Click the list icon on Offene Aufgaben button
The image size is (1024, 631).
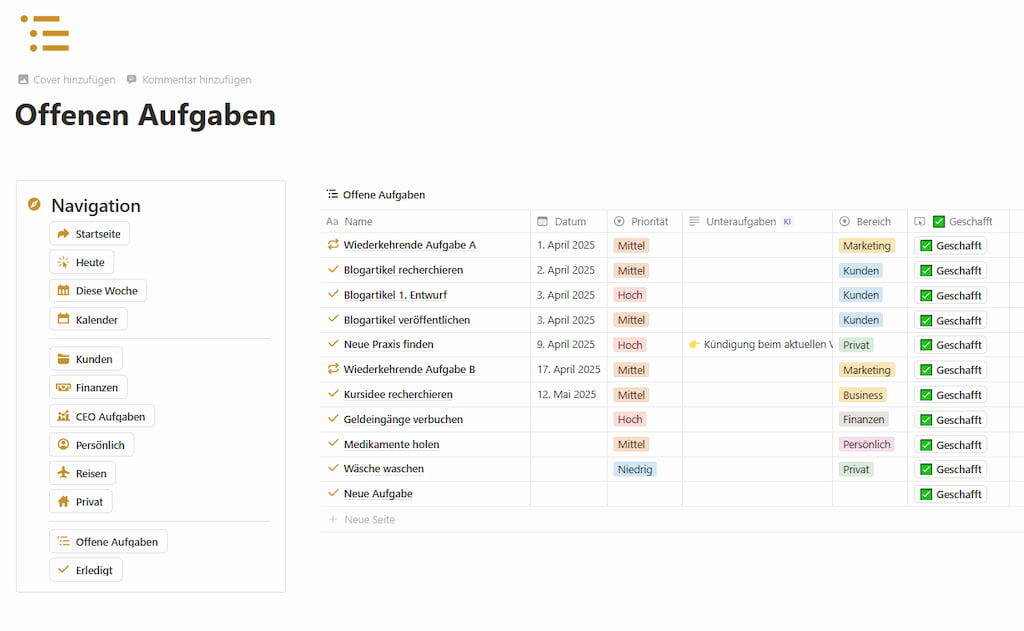pos(63,541)
